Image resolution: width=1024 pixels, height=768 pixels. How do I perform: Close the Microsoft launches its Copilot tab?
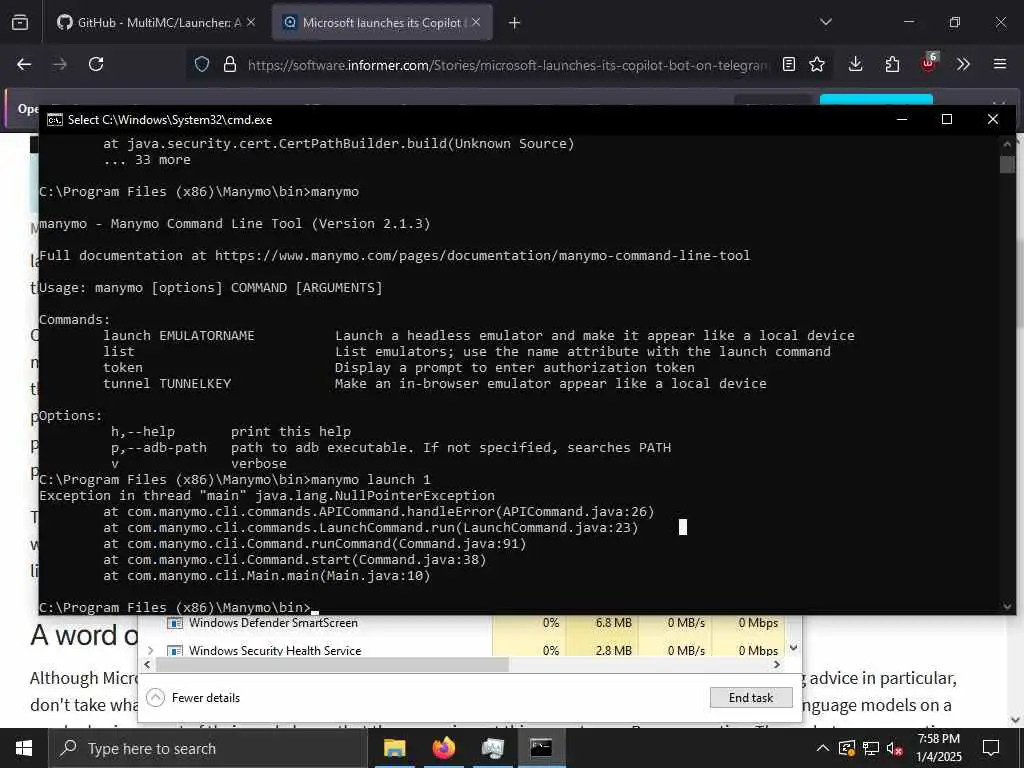click(476, 23)
